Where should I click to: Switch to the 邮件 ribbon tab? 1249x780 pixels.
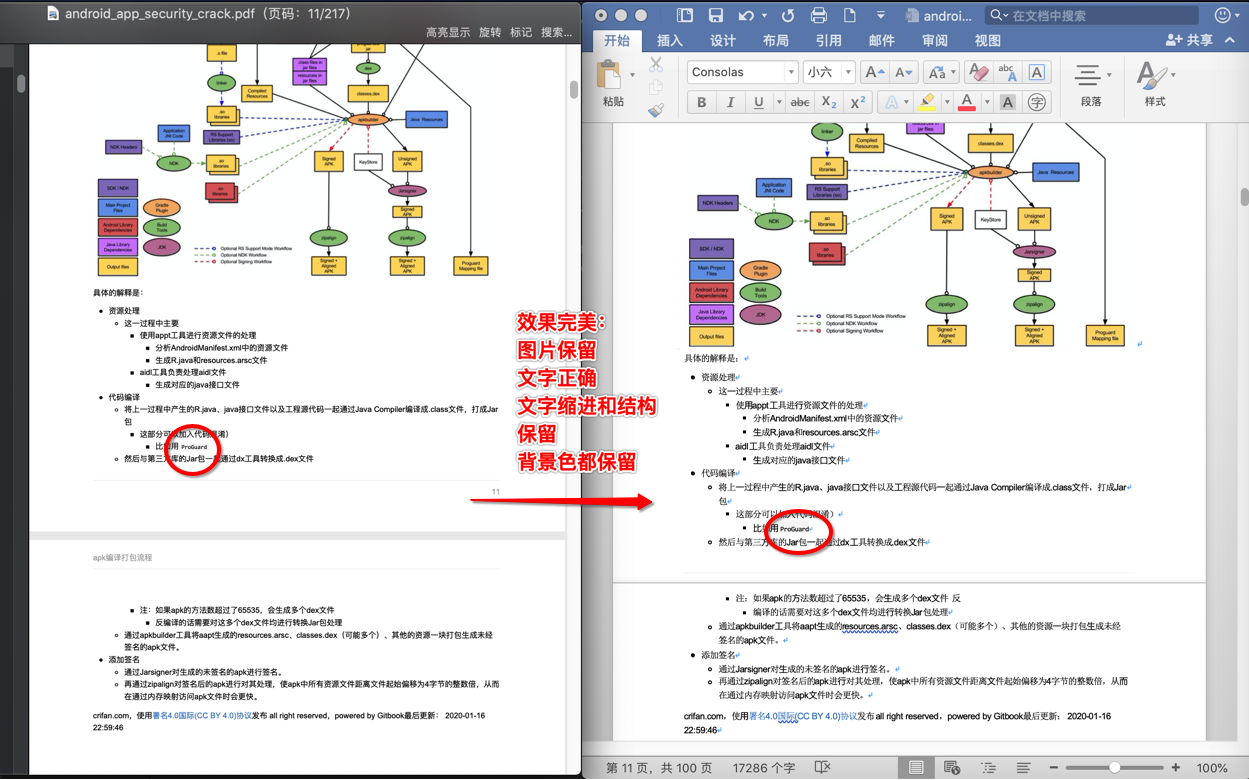(881, 41)
